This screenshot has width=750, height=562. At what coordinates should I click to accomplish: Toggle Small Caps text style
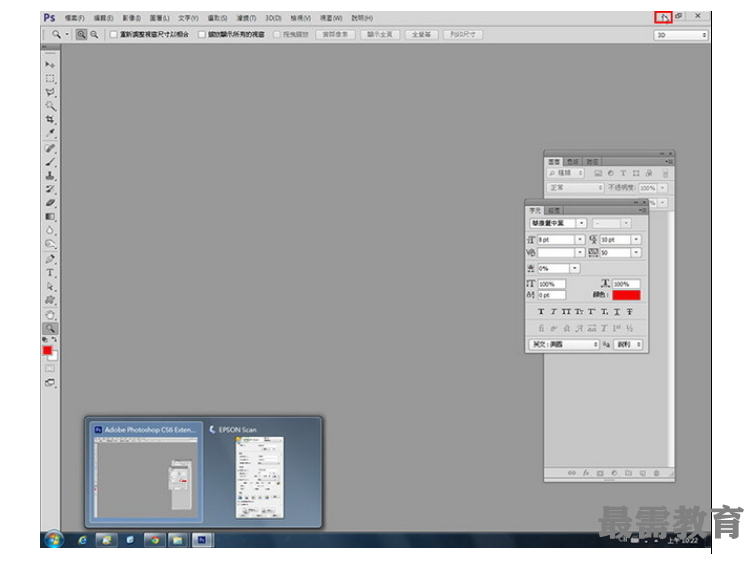tap(579, 312)
